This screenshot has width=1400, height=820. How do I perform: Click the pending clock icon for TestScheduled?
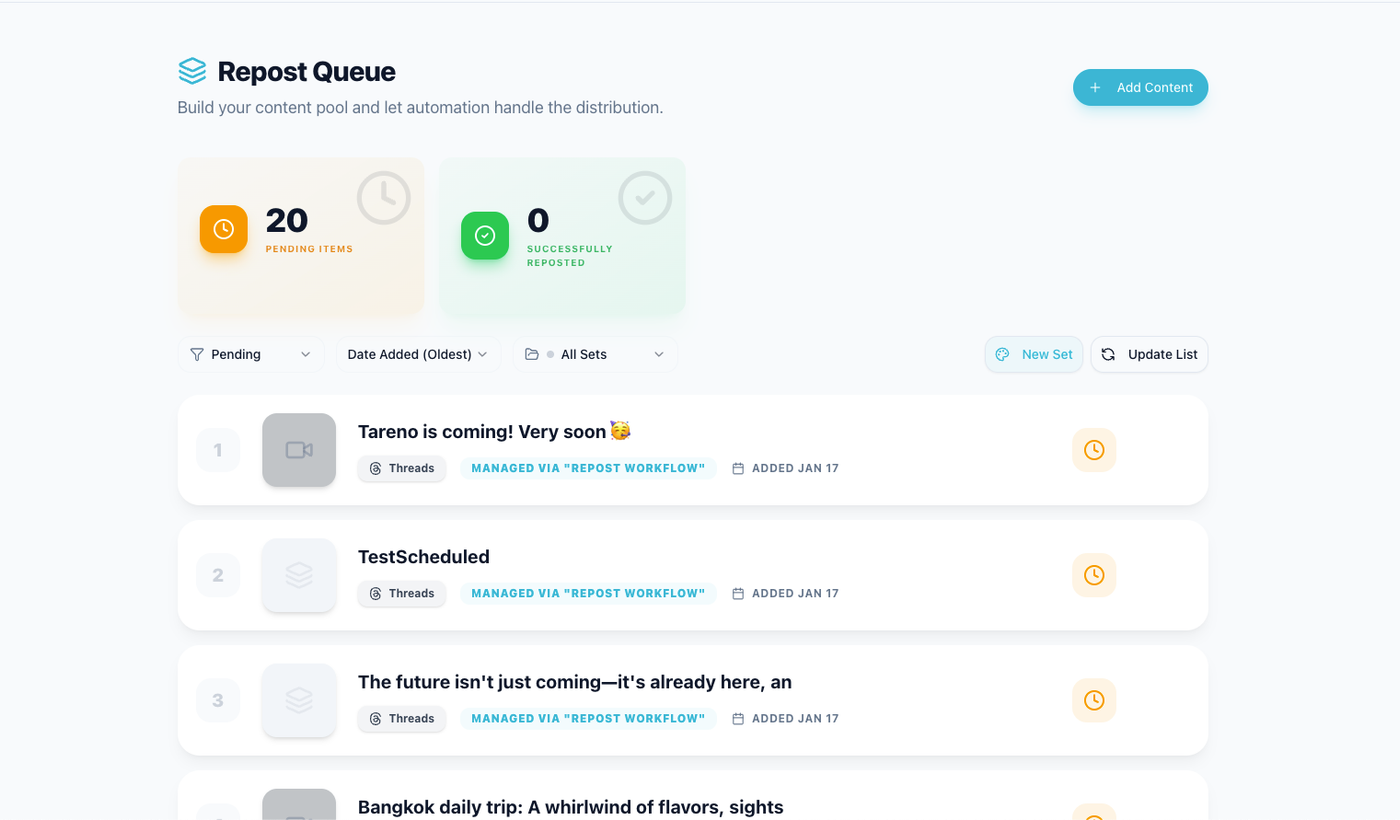pos(1094,575)
